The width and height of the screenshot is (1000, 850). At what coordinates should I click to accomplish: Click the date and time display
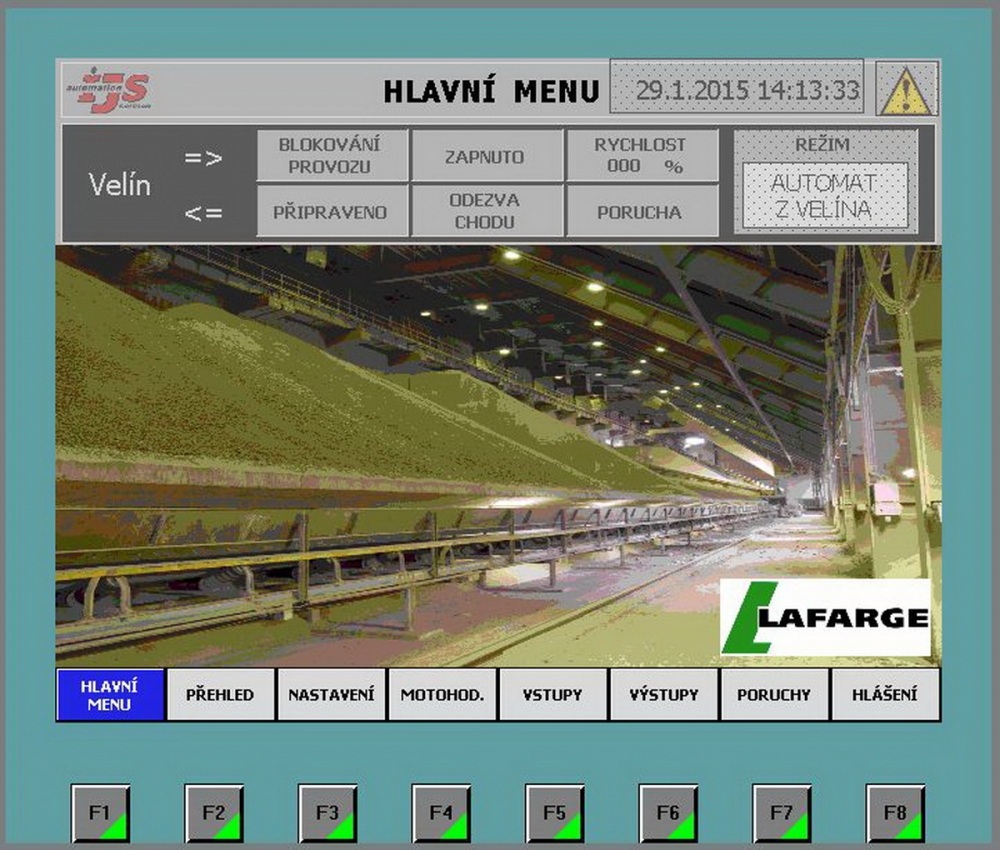tap(737, 90)
